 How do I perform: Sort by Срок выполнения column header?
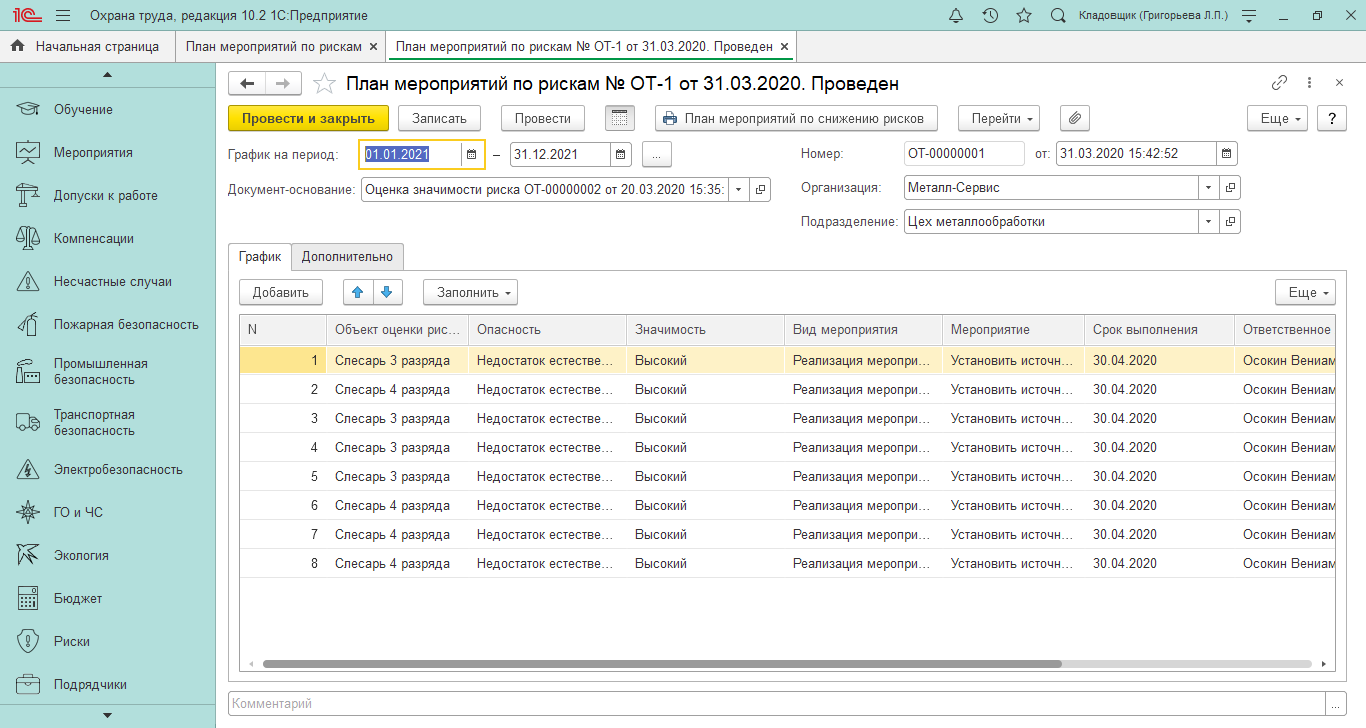point(1159,330)
